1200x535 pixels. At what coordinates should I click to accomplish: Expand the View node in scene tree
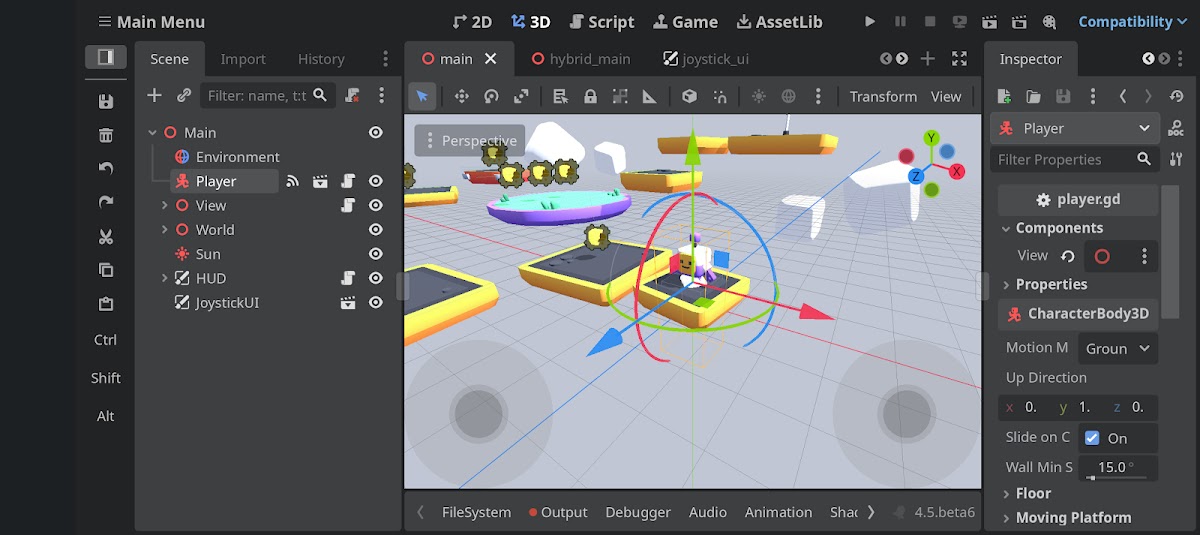tap(164, 206)
